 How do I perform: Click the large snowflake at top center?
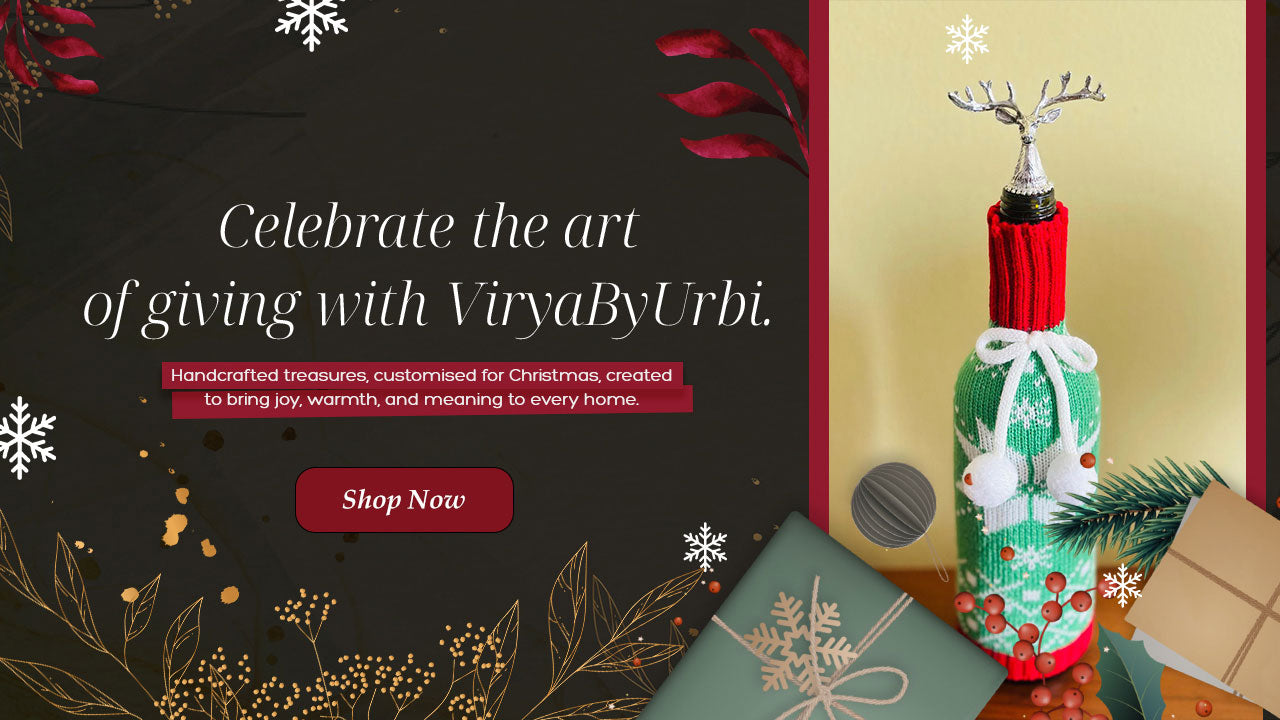[x=311, y=22]
